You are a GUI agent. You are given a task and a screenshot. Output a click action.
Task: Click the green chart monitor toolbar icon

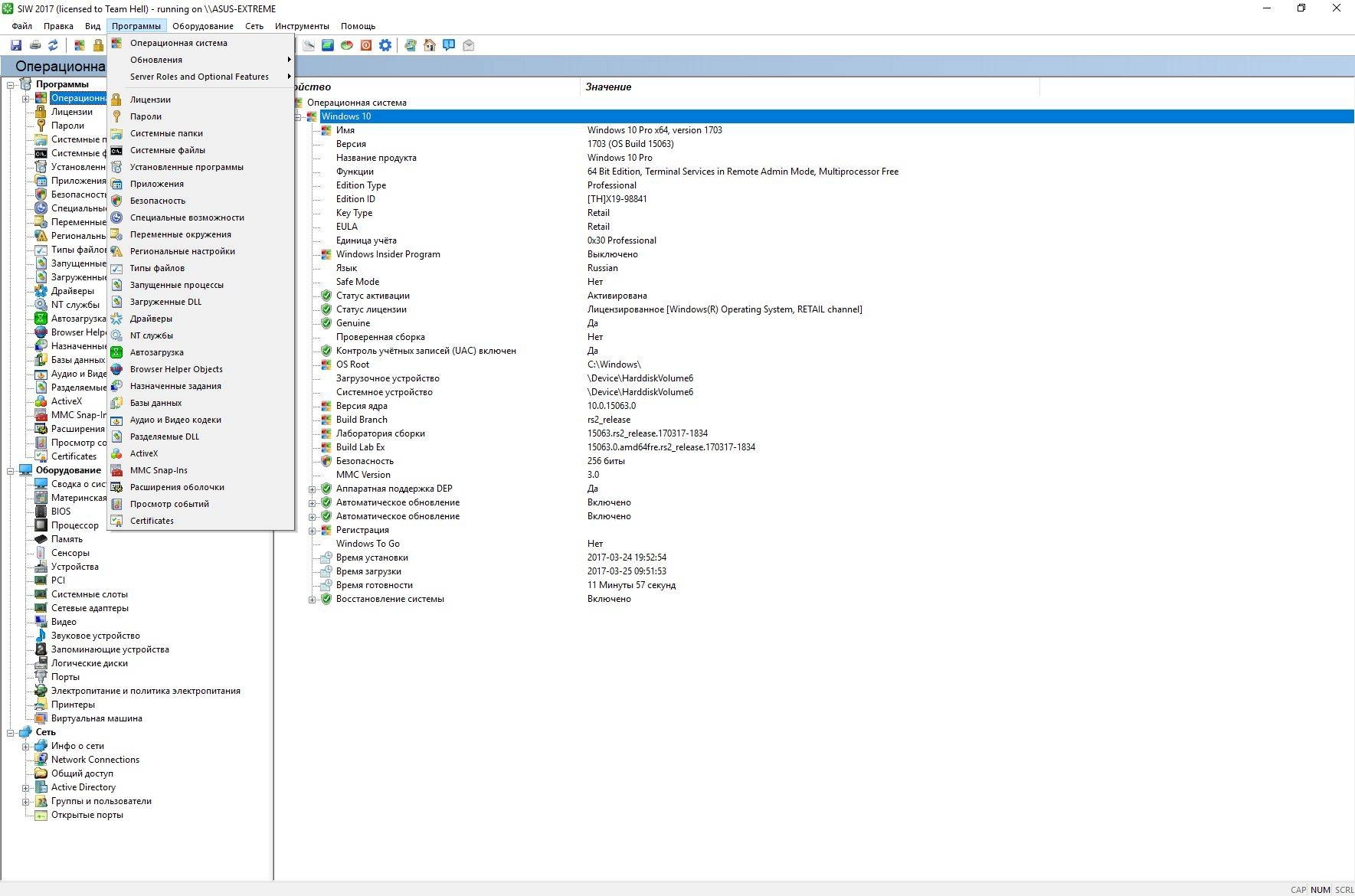(328, 45)
